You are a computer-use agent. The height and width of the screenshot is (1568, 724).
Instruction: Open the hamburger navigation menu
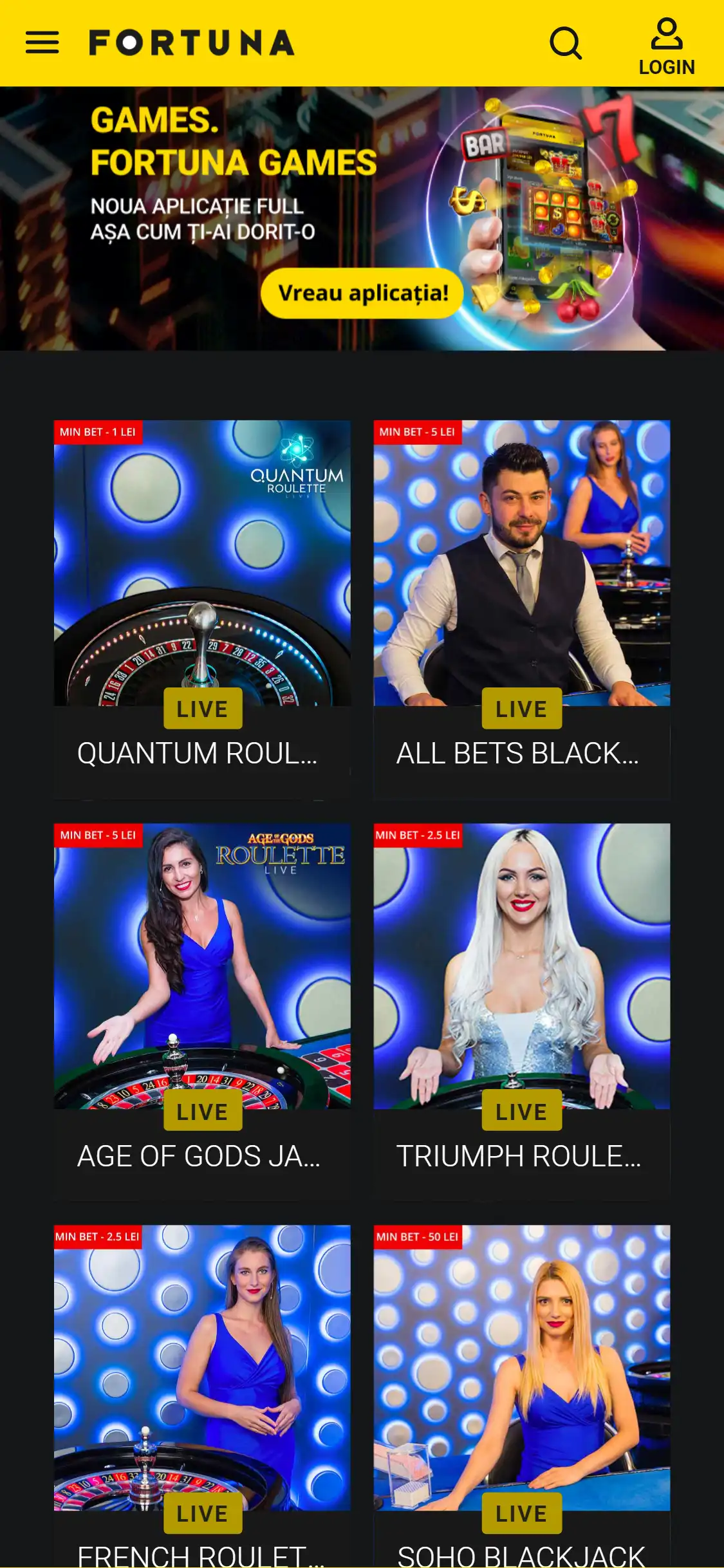click(42, 42)
